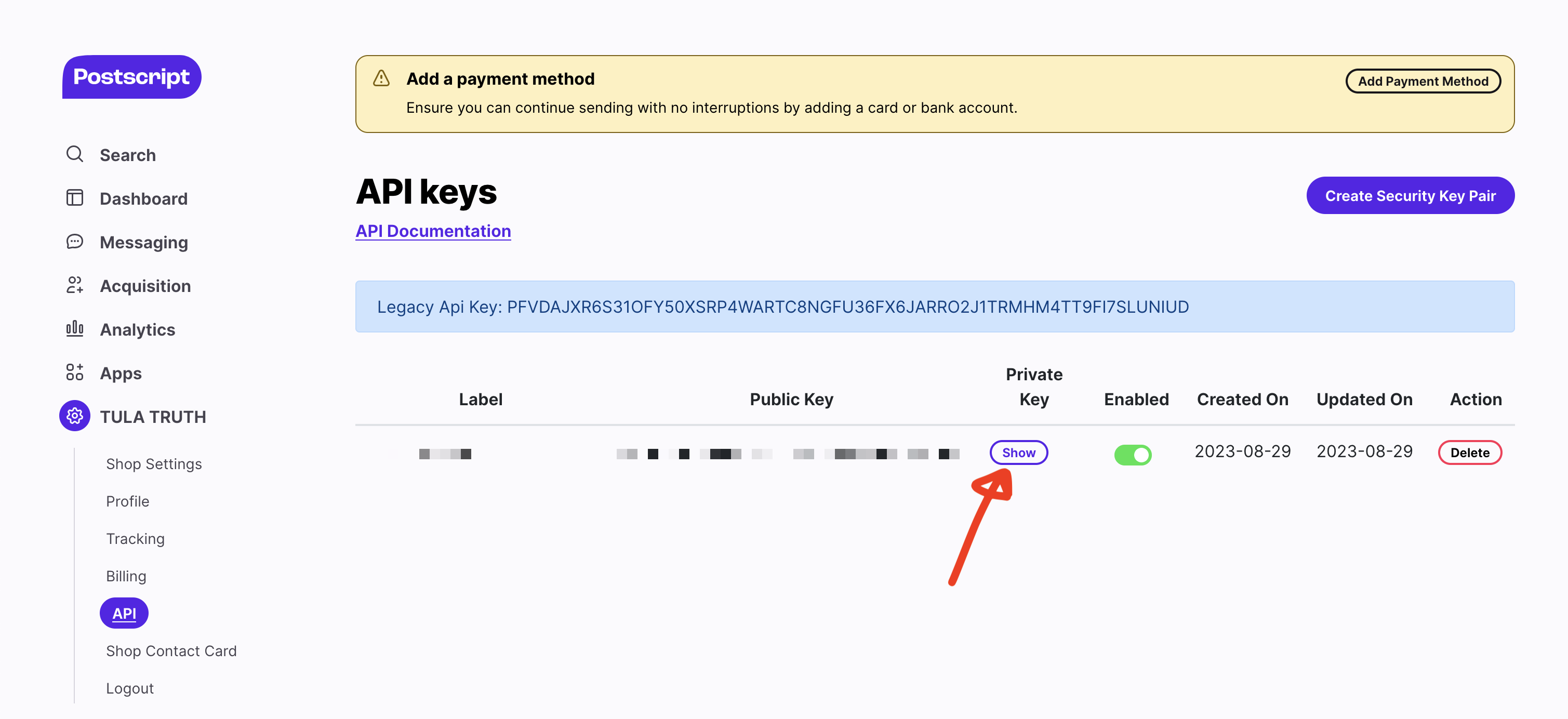This screenshot has height=719, width=1568.
Task: Click the Postscript logo
Action: (131, 77)
